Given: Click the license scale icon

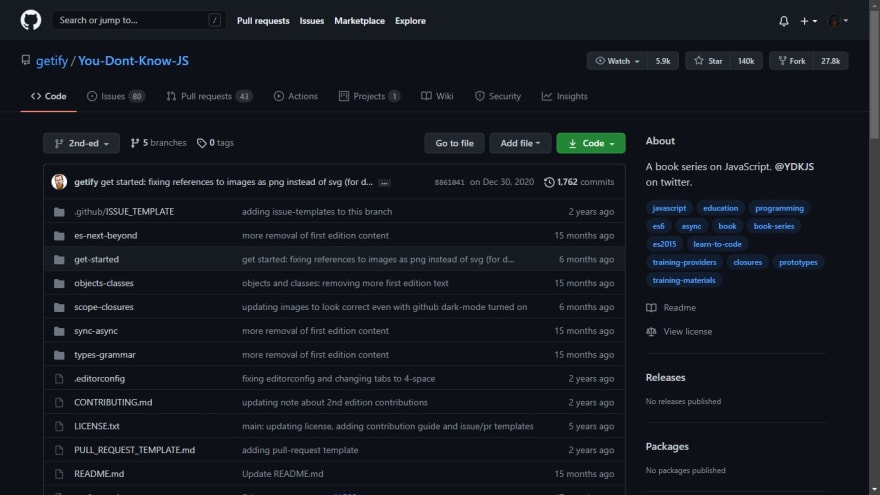Looking at the screenshot, I should point(651,332).
